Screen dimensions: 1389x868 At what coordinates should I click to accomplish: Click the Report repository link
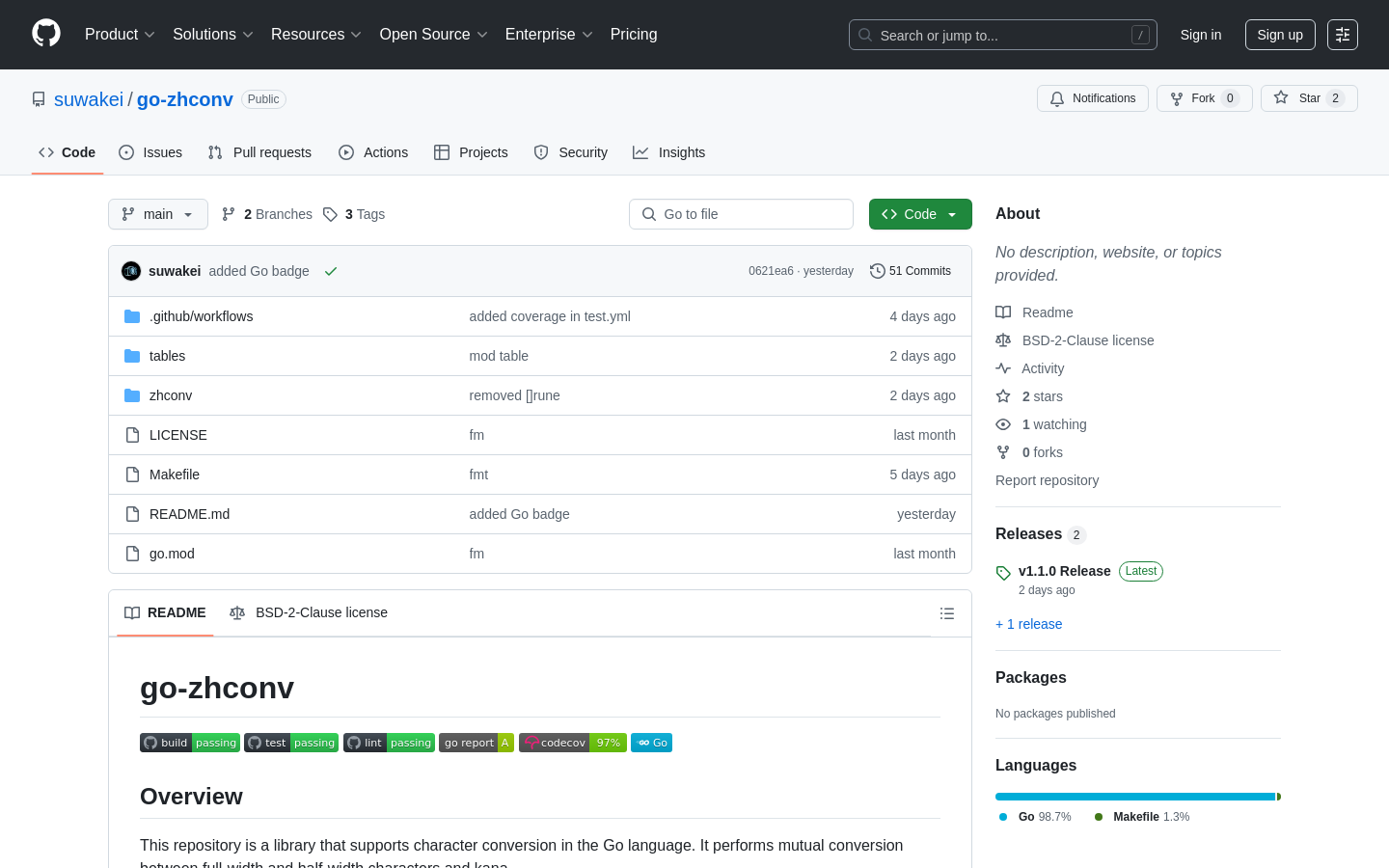point(1047,480)
